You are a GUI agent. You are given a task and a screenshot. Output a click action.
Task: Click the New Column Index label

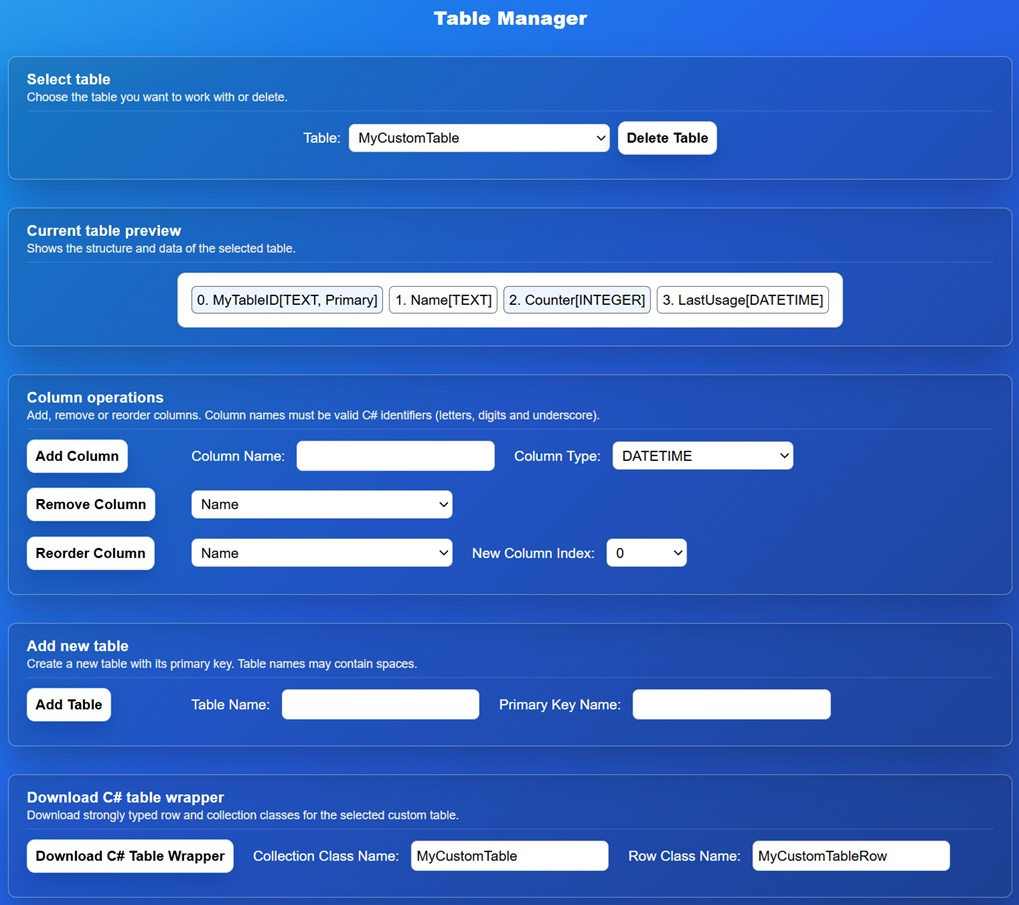[x=533, y=553]
